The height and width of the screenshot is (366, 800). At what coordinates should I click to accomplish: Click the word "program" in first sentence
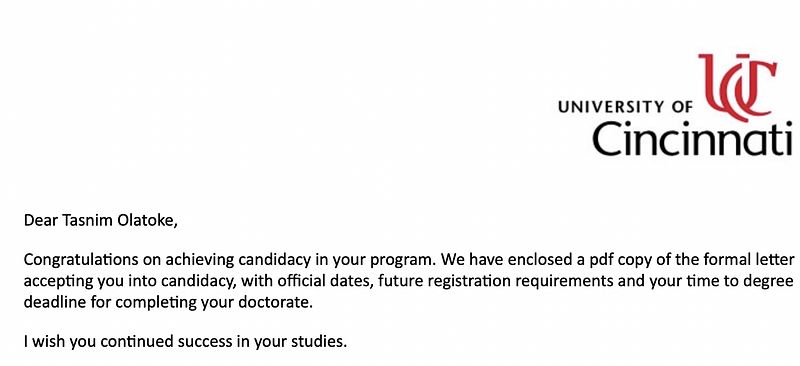click(403, 261)
